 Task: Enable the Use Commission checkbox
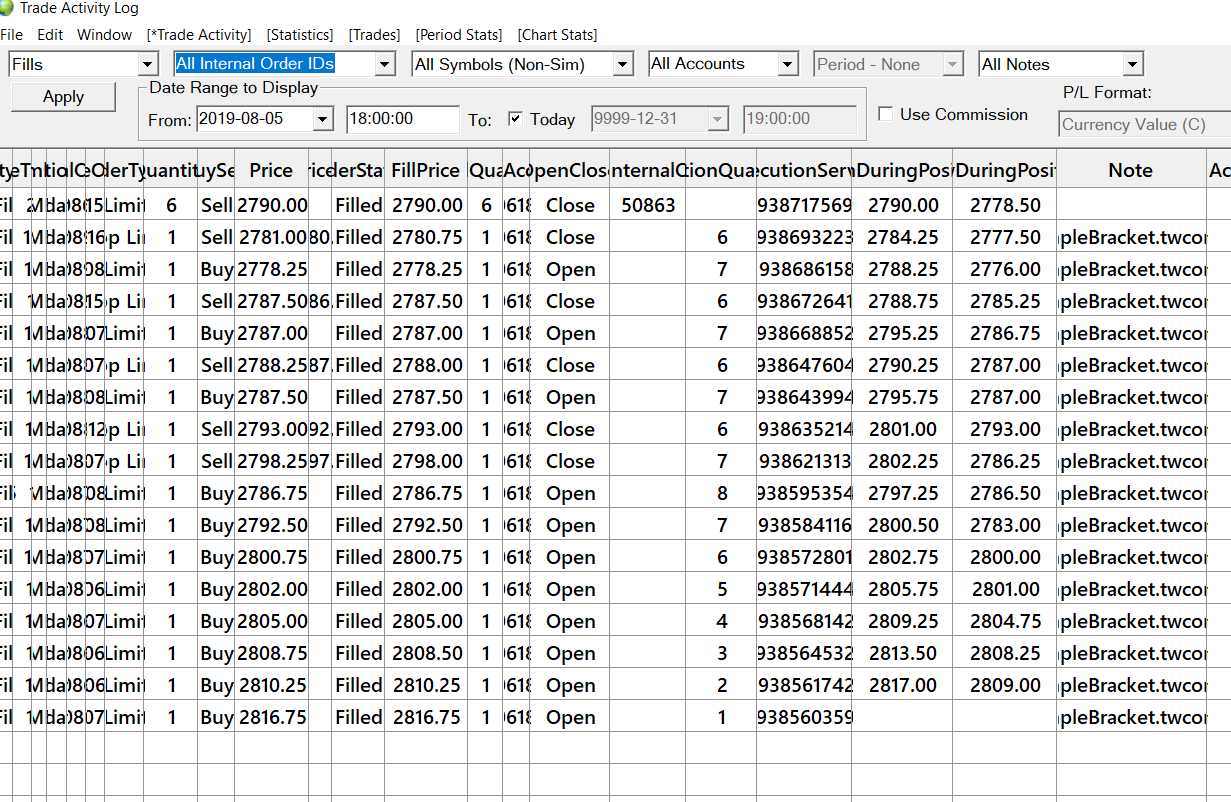pyautogui.click(x=885, y=114)
